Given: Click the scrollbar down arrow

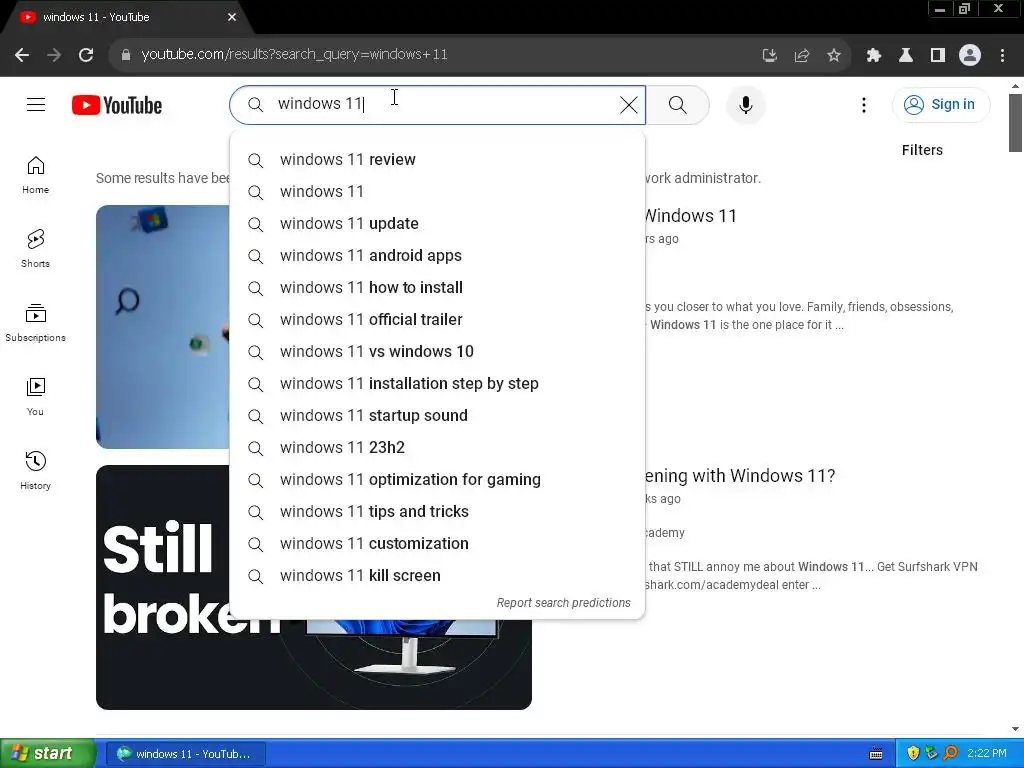Looking at the screenshot, I should coord(1015,729).
